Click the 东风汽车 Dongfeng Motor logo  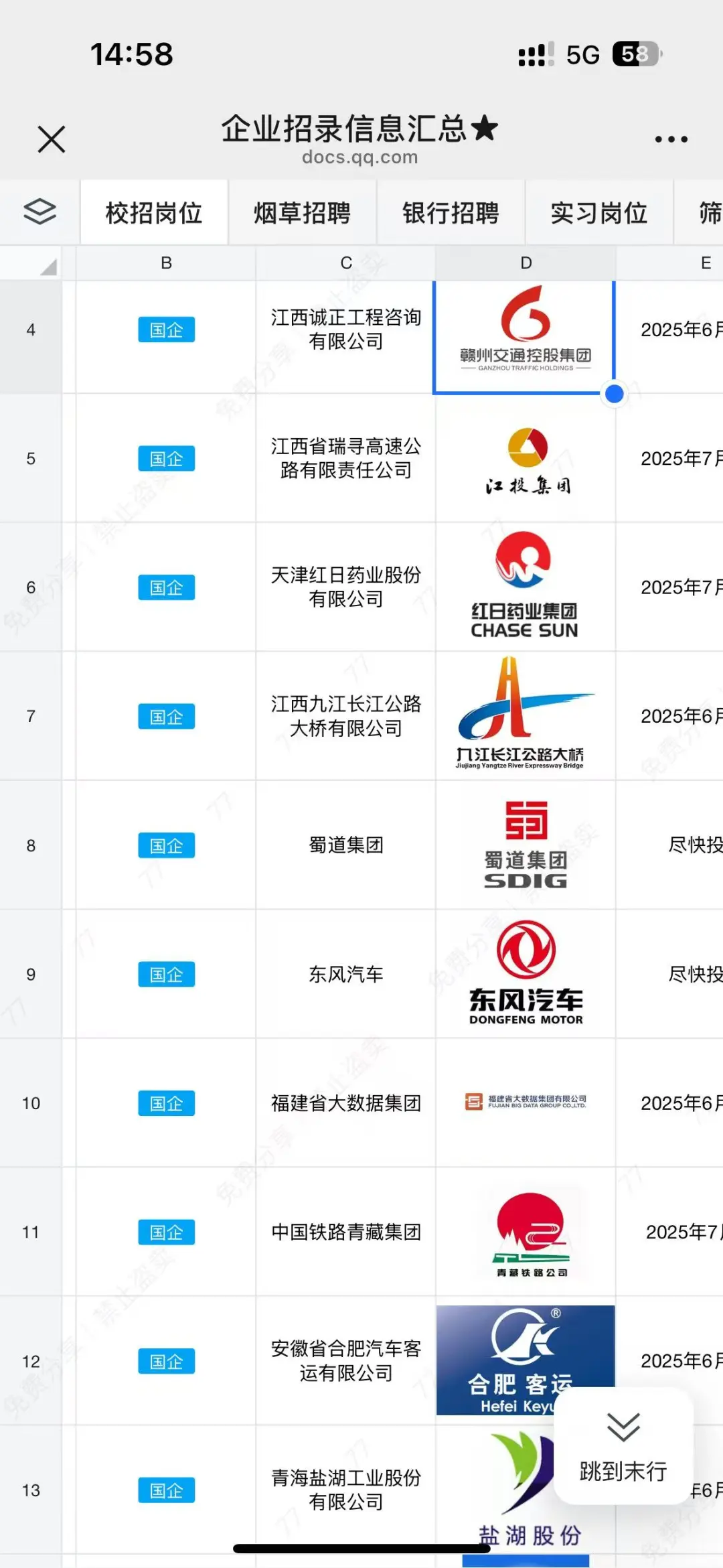[x=526, y=973]
